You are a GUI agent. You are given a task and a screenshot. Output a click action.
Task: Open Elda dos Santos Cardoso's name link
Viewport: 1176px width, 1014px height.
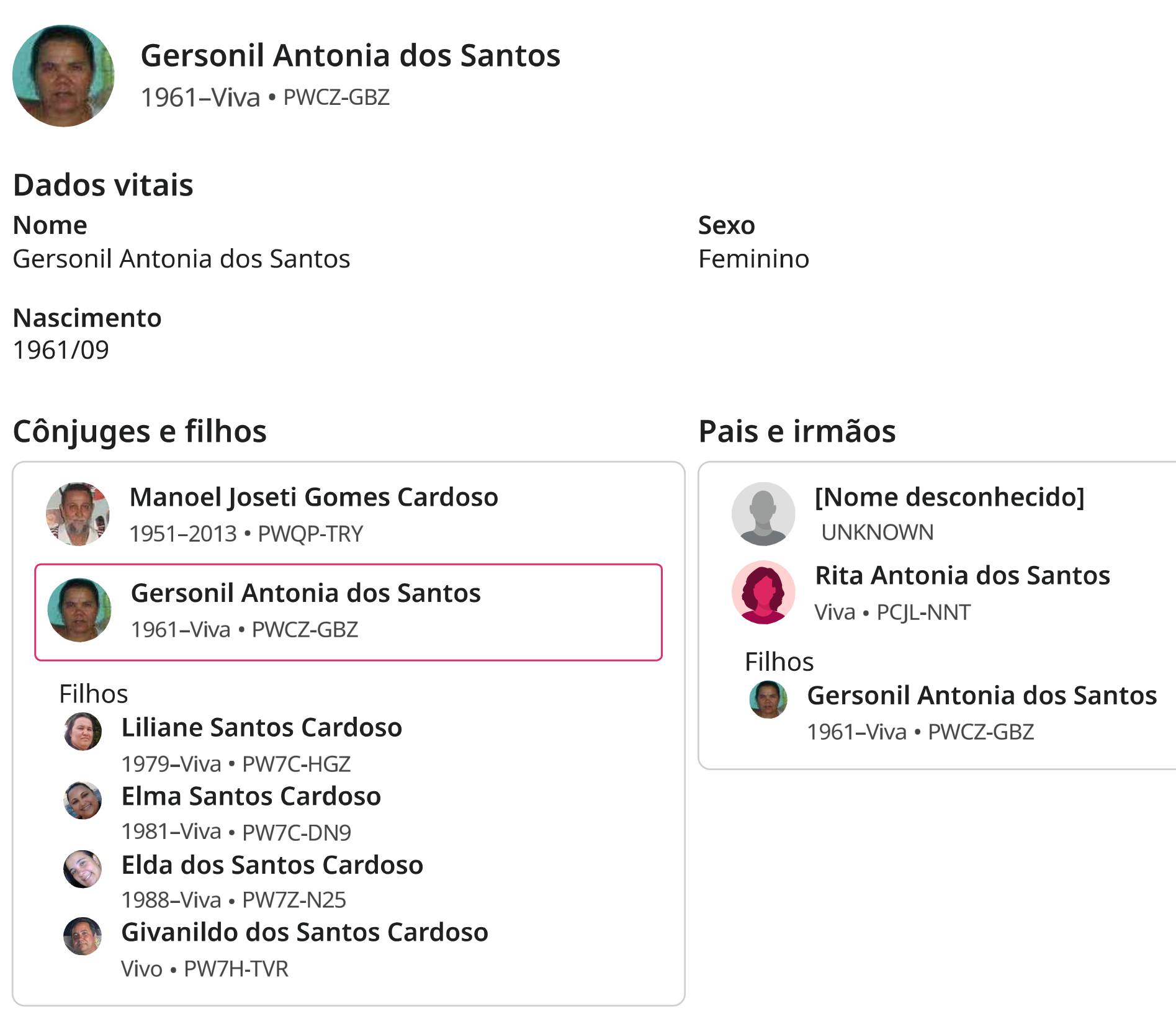tap(272, 865)
